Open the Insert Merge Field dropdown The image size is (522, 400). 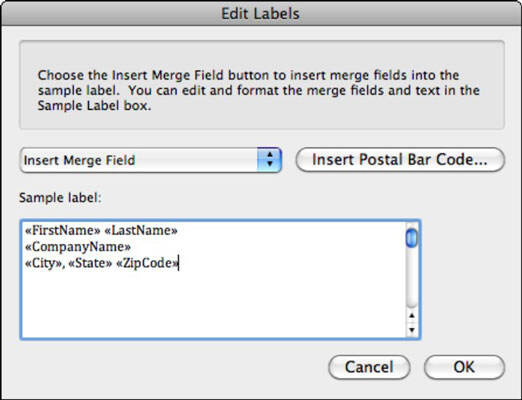[151, 160]
